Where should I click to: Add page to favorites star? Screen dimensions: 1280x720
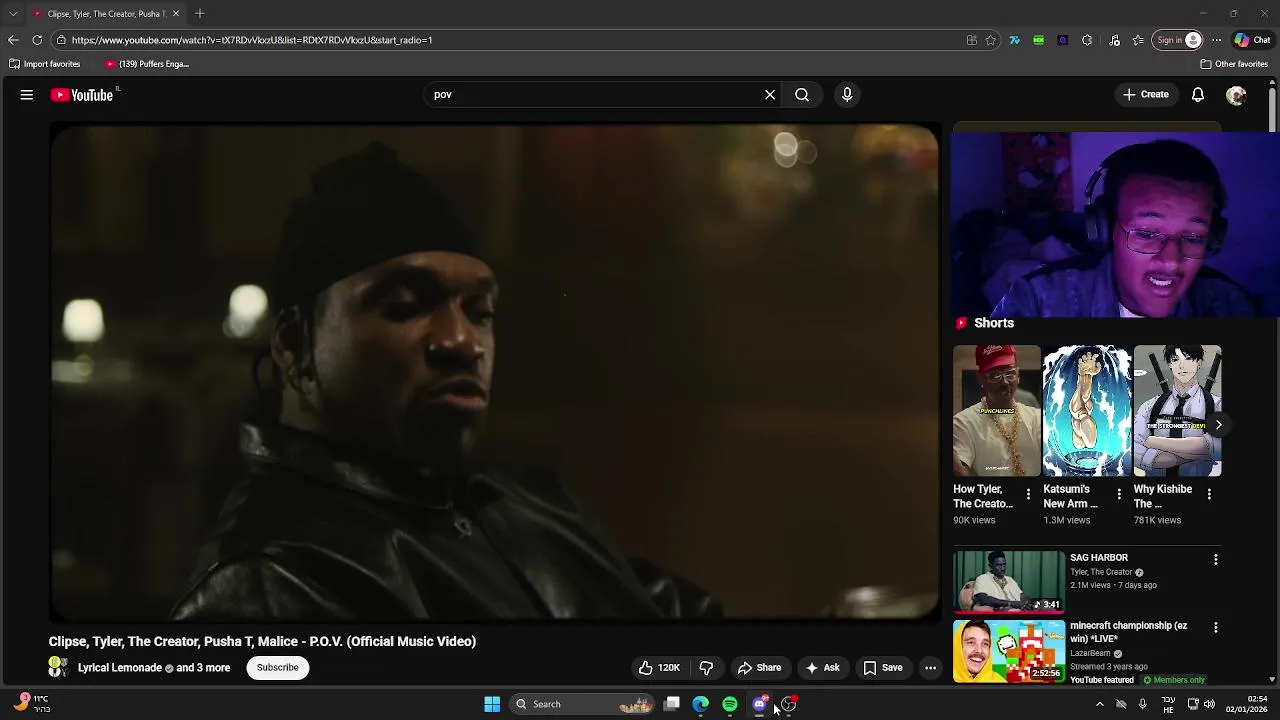pyautogui.click(x=991, y=40)
